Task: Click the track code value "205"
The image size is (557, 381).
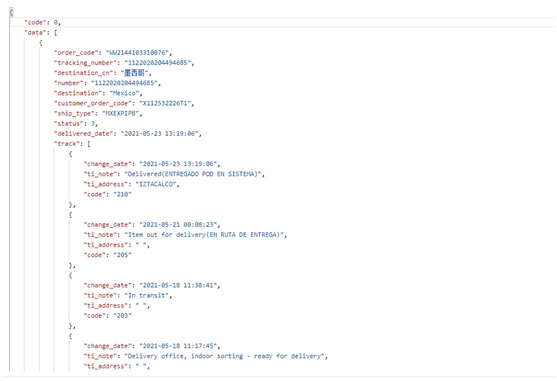Action: (122, 255)
